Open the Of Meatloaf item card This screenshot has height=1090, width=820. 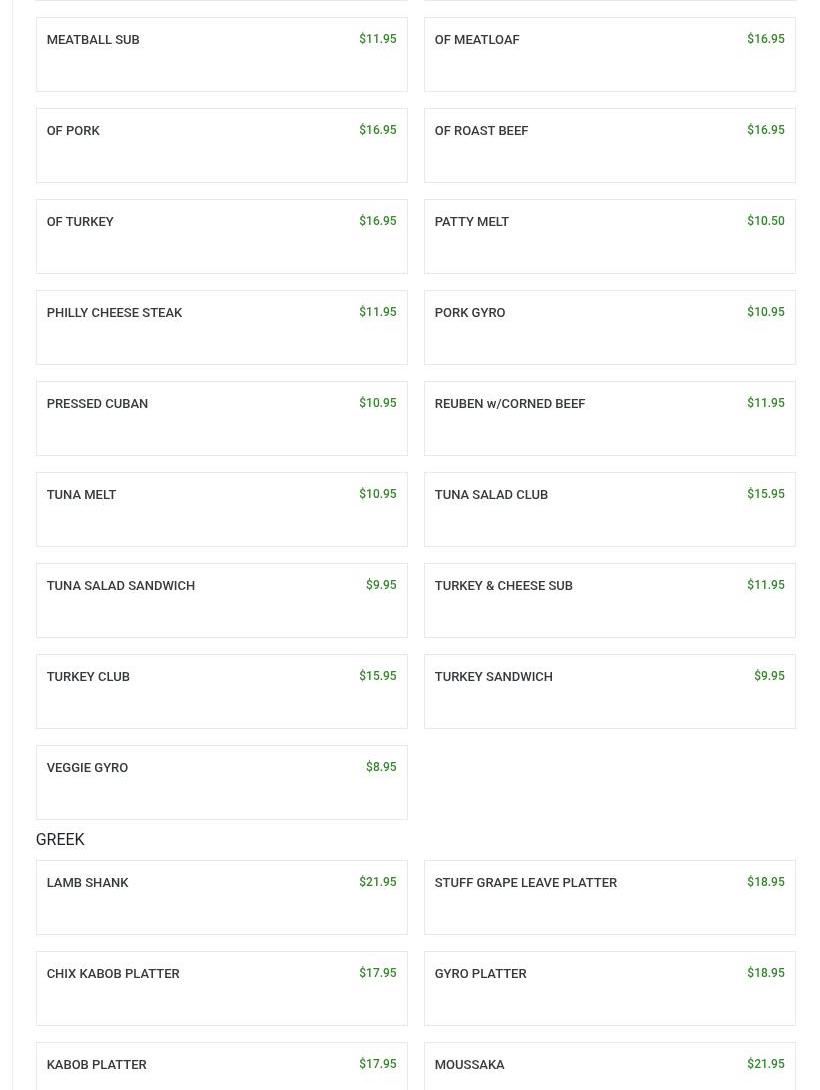pyautogui.click(x=609, y=54)
